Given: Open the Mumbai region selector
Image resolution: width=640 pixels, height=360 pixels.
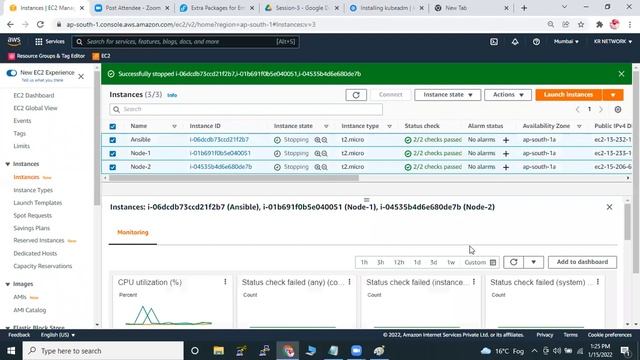Looking at the screenshot, I should coord(566,42).
